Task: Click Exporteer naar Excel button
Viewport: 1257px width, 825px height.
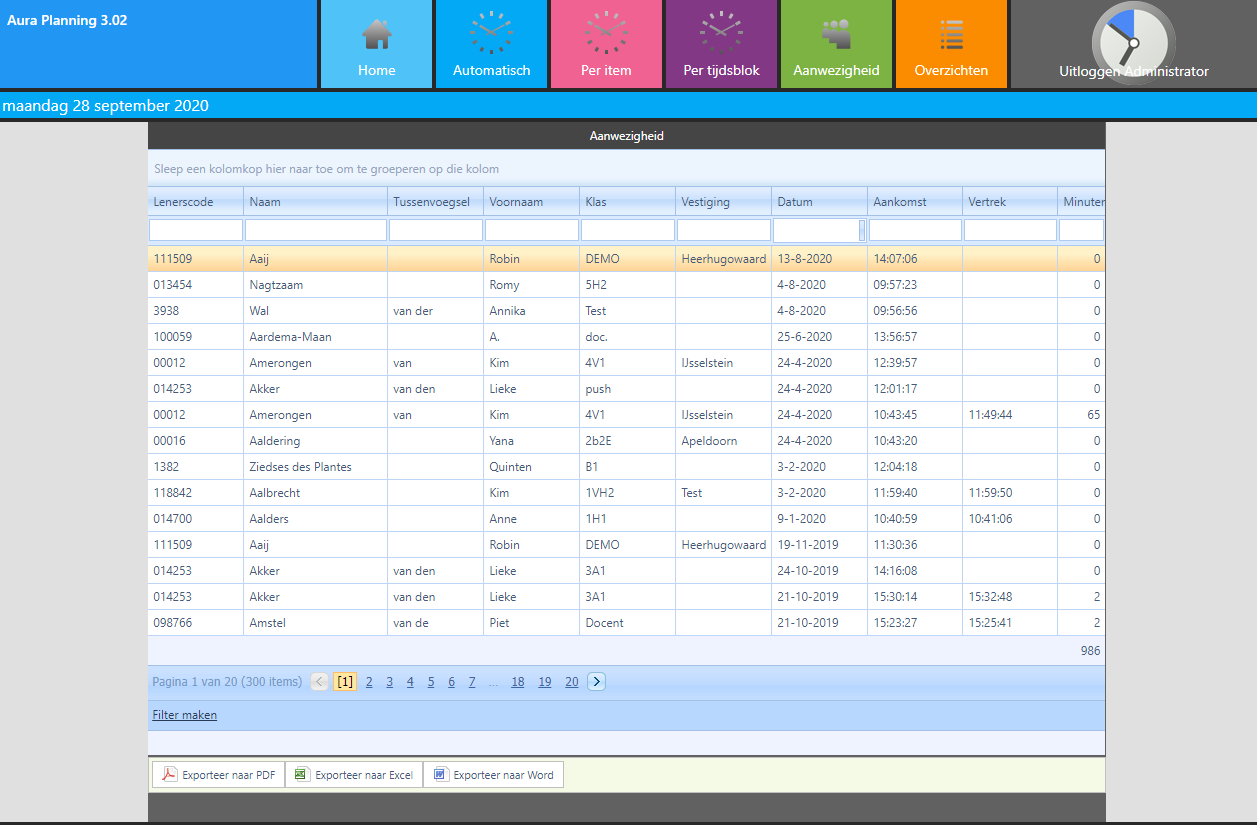Action: click(x=354, y=775)
